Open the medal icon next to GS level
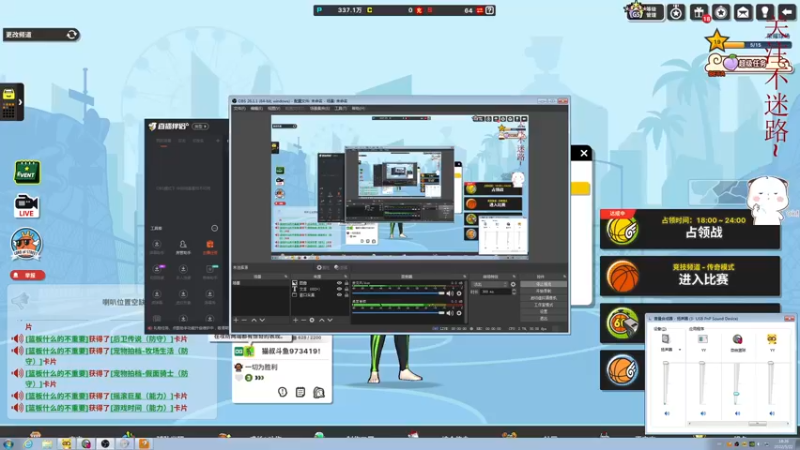 (x=676, y=12)
